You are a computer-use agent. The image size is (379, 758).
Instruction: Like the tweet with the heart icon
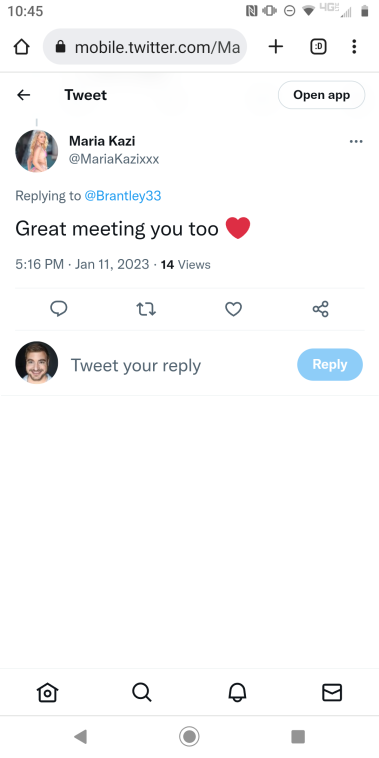click(233, 308)
